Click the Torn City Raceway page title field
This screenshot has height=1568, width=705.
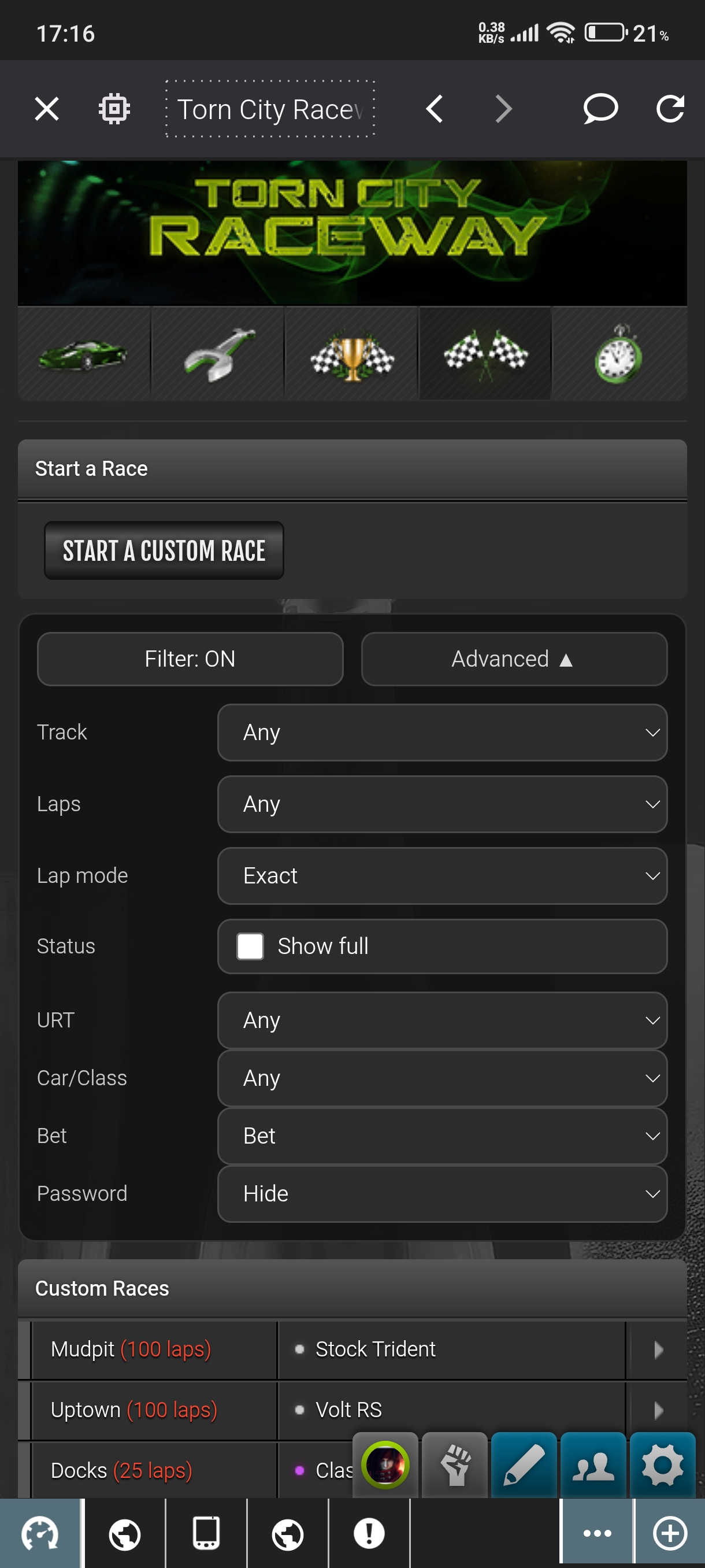pos(270,110)
